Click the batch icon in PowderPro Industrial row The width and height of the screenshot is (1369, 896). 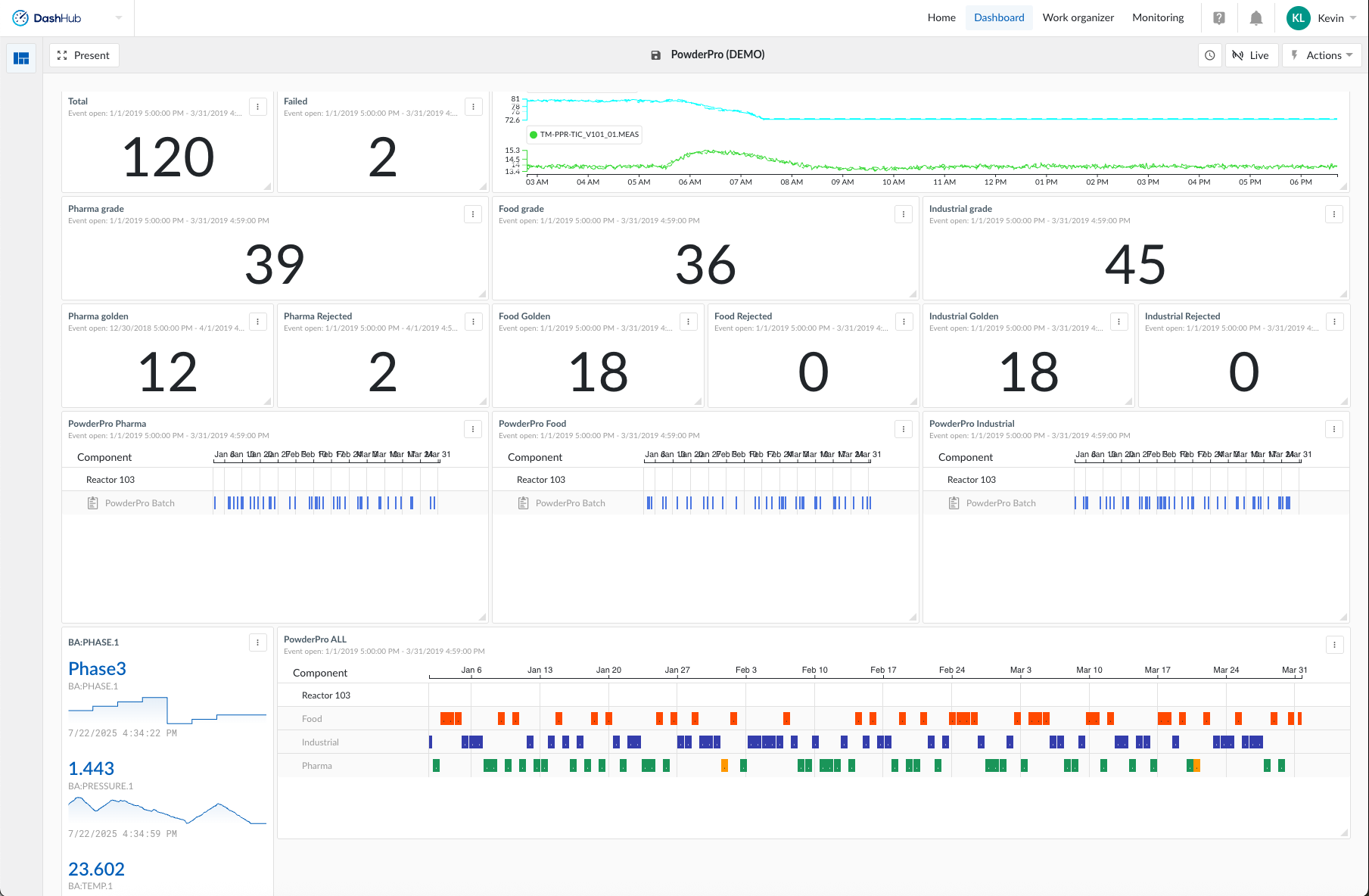tap(954, 503)
